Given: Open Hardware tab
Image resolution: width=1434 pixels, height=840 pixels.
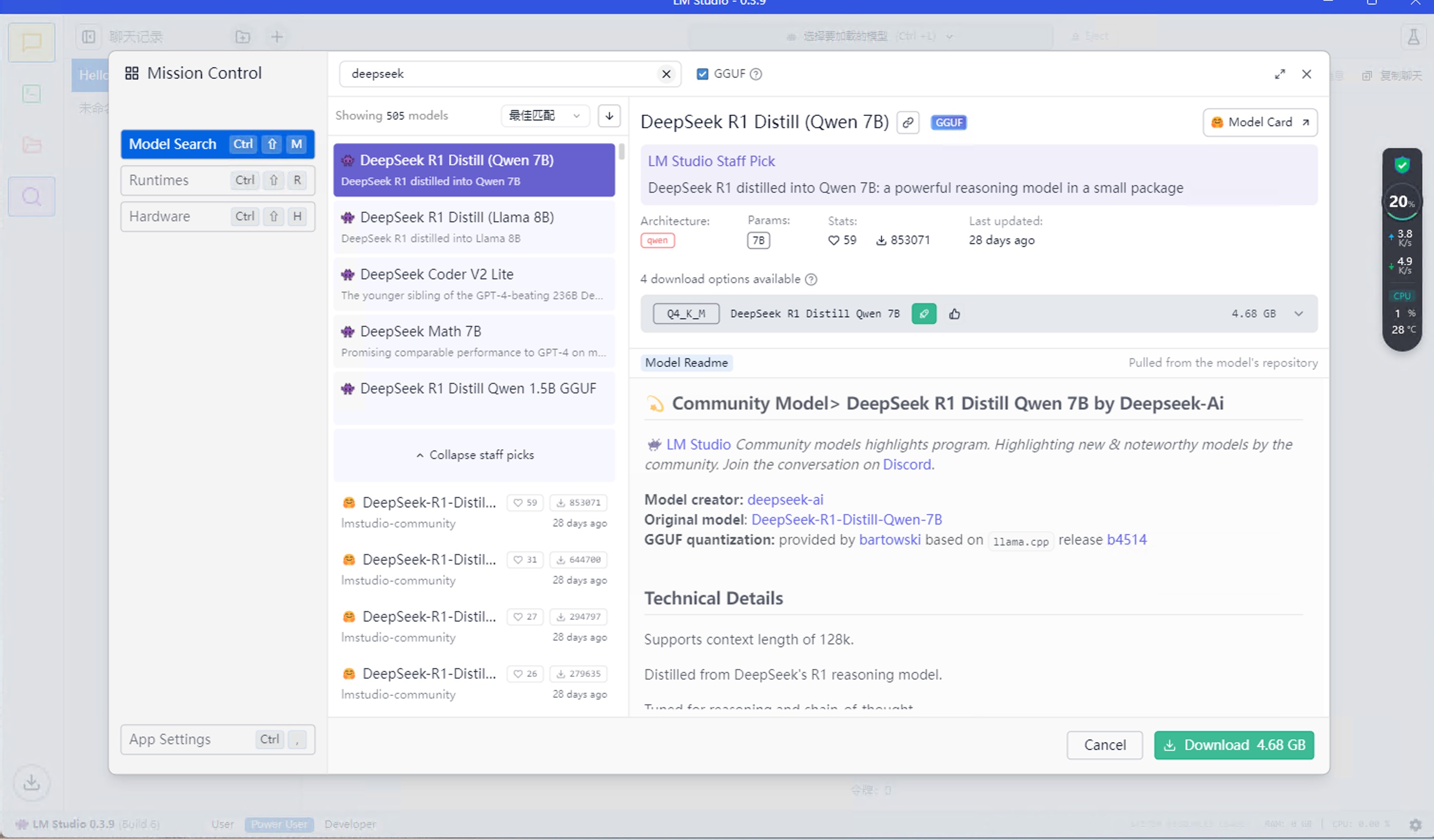Looking at the screenshot, I should 217,217.
